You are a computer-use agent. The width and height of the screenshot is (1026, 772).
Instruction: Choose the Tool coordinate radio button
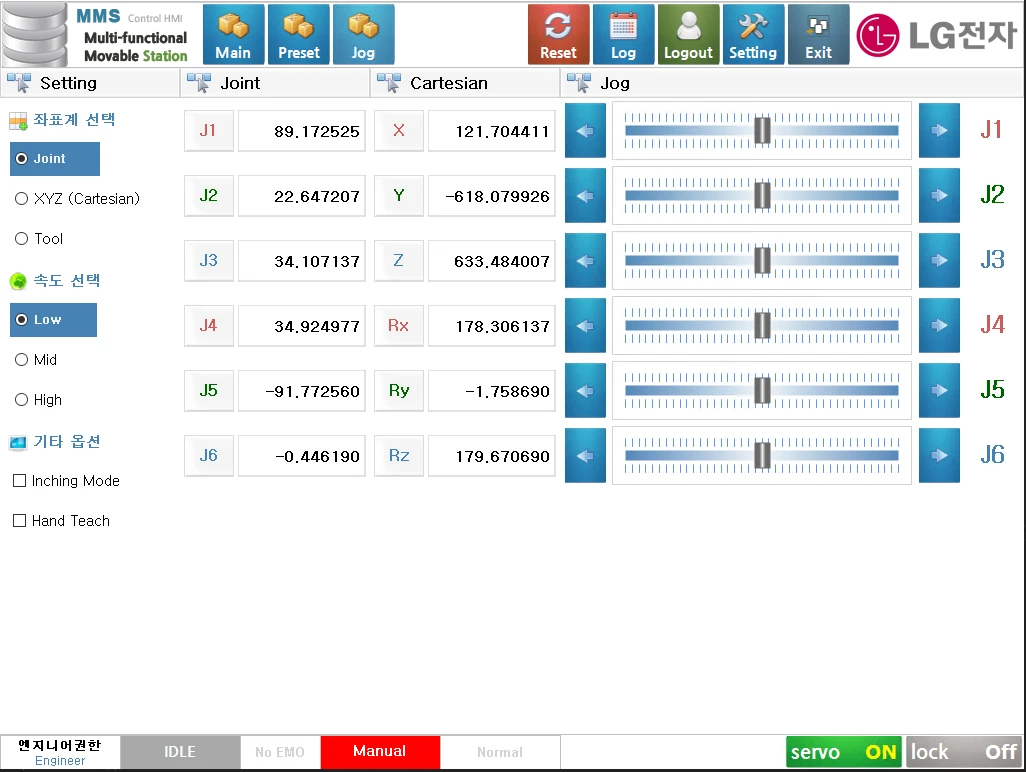tap(22, 239)
